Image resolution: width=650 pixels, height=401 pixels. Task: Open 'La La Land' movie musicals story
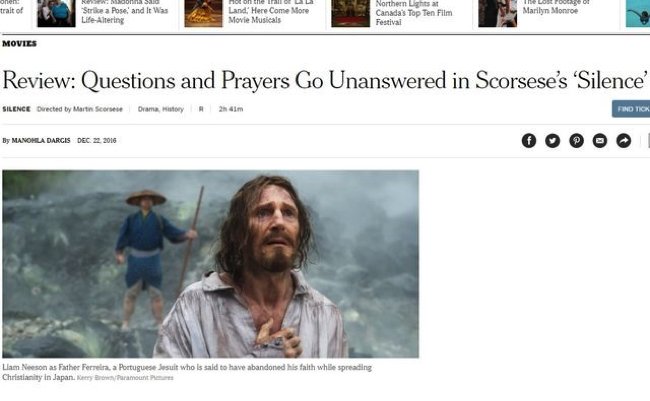pos(269,12)
